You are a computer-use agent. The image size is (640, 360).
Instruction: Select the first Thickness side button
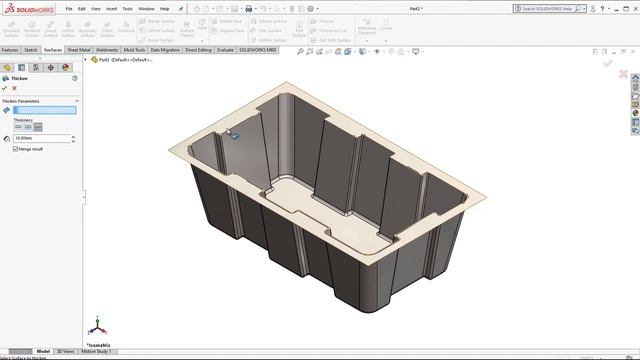click(x=18, y=127)
